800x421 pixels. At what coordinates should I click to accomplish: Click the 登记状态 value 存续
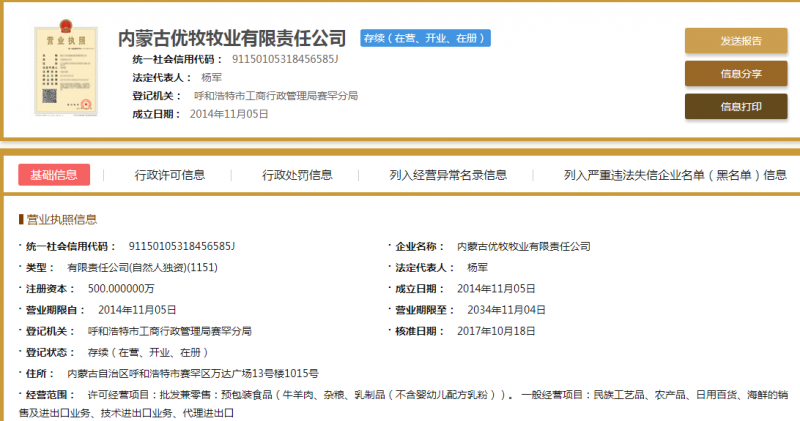[148, 353]
